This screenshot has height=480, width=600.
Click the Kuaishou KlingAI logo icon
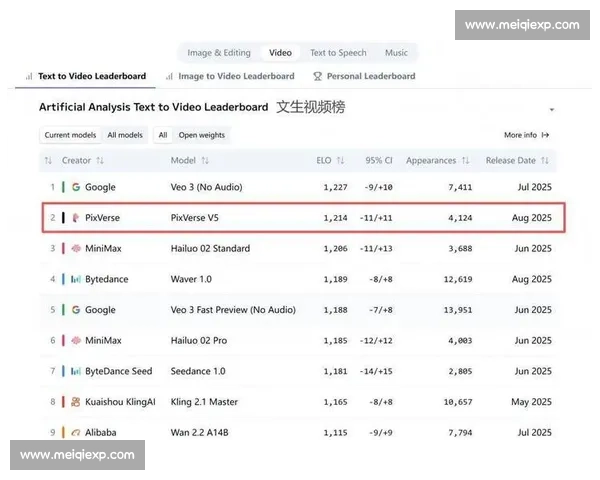[76, 402]
